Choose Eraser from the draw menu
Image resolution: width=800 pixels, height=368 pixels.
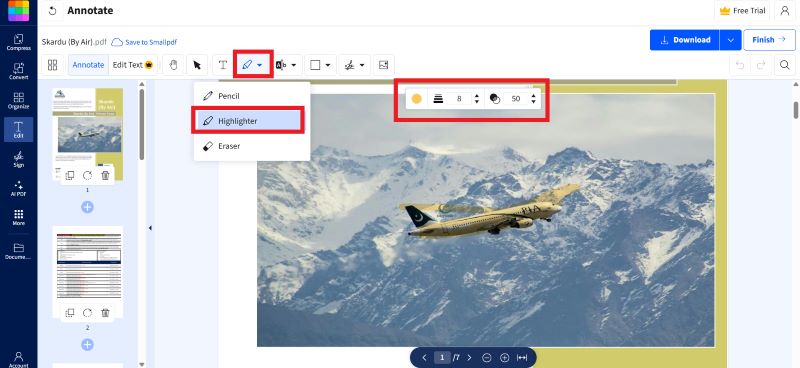(252, 146)
